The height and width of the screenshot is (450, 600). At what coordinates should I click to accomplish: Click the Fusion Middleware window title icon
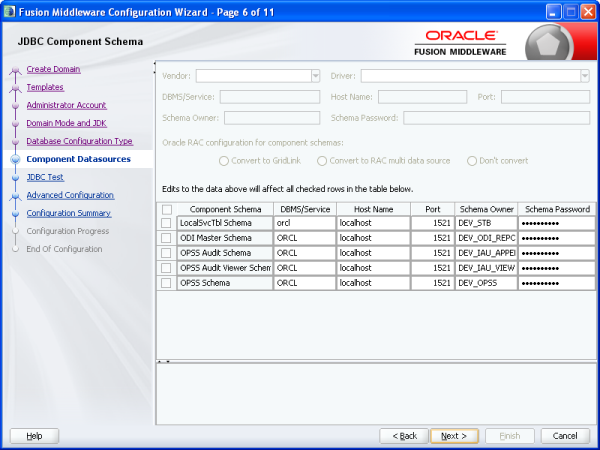click(x=11, y=10)
